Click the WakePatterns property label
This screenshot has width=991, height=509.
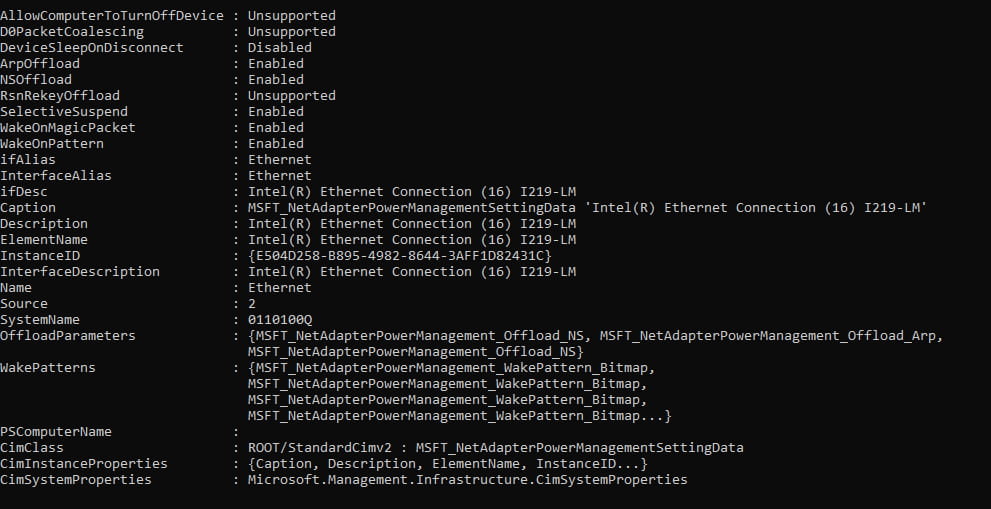click(47, 367)
